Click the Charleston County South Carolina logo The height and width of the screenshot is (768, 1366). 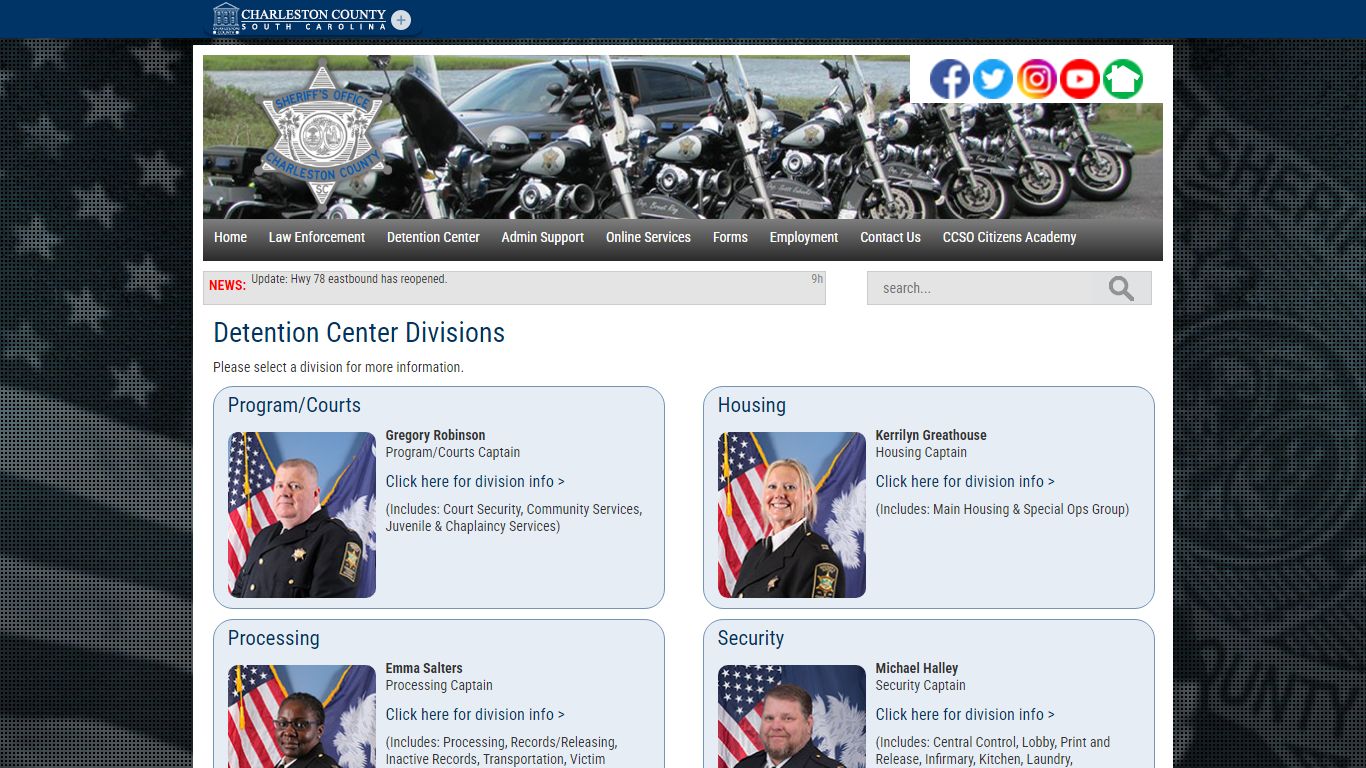point(300,18)
